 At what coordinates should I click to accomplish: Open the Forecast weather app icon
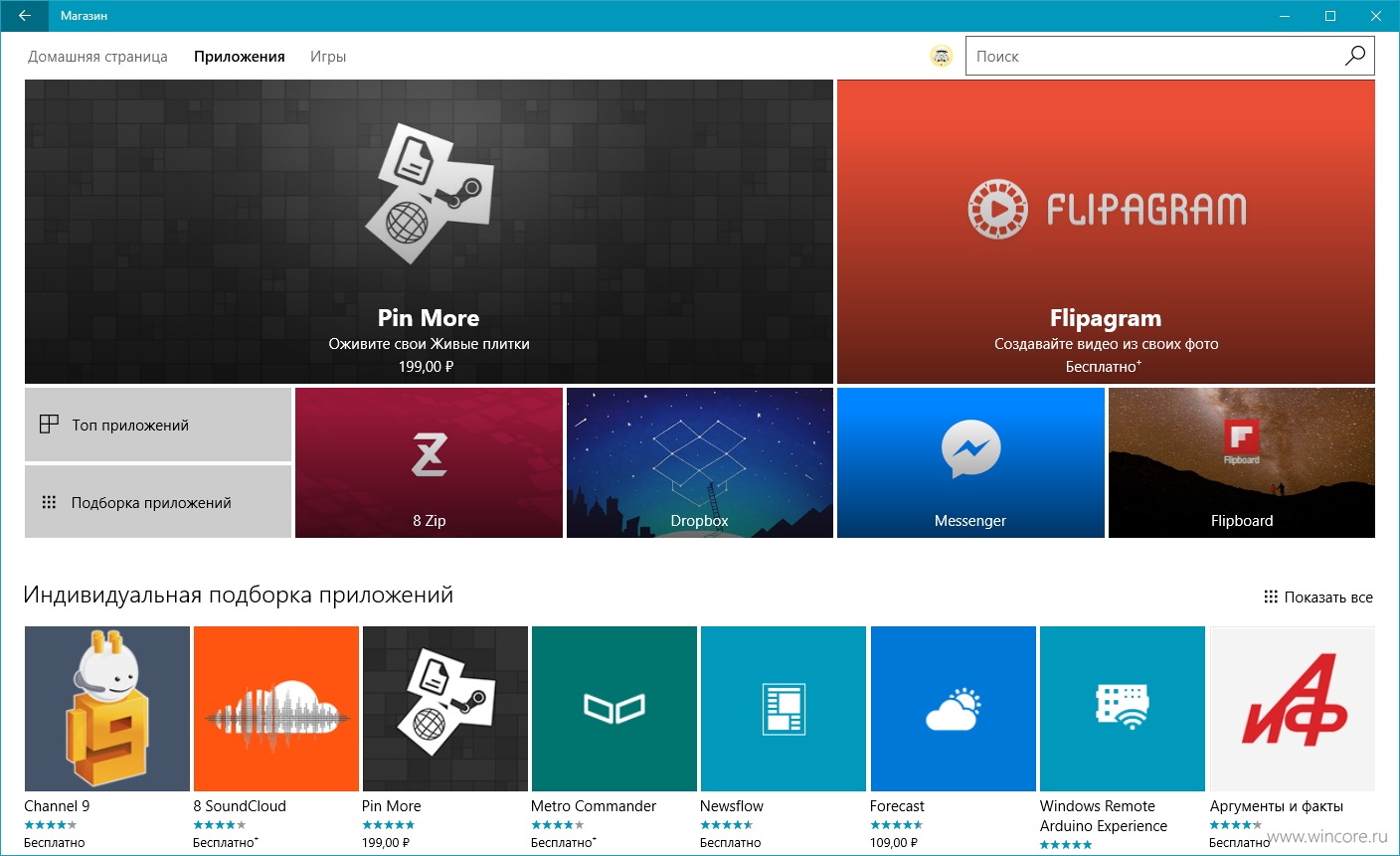[x=954, y=709]
